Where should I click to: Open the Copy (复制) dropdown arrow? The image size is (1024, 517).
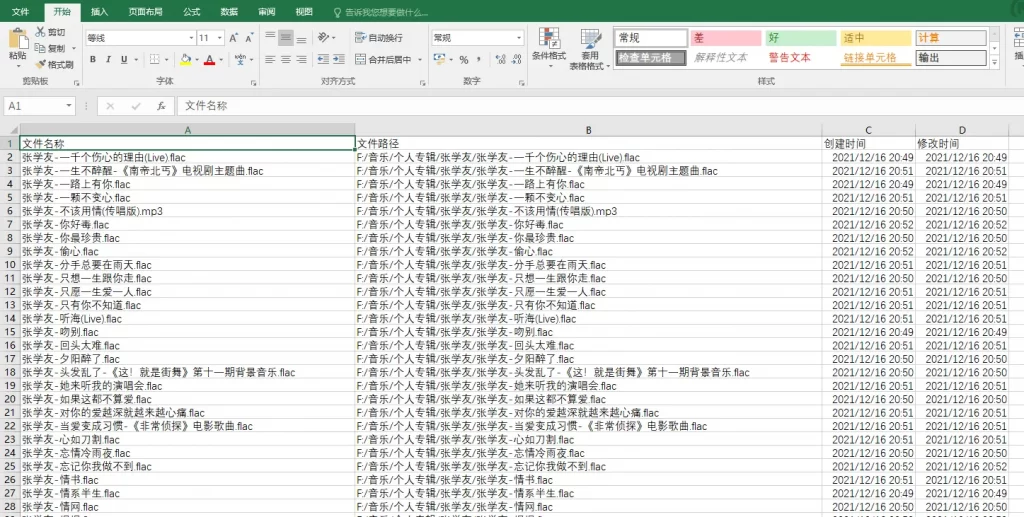tap(74, 48)
